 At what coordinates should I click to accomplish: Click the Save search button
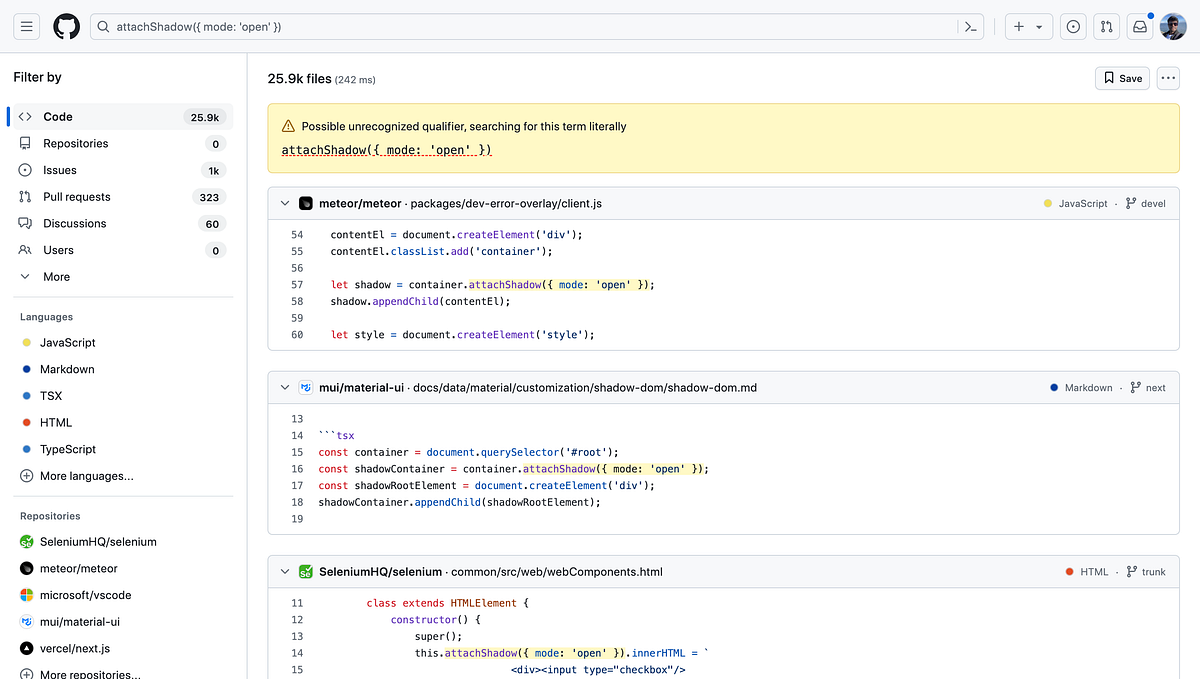1121,77
